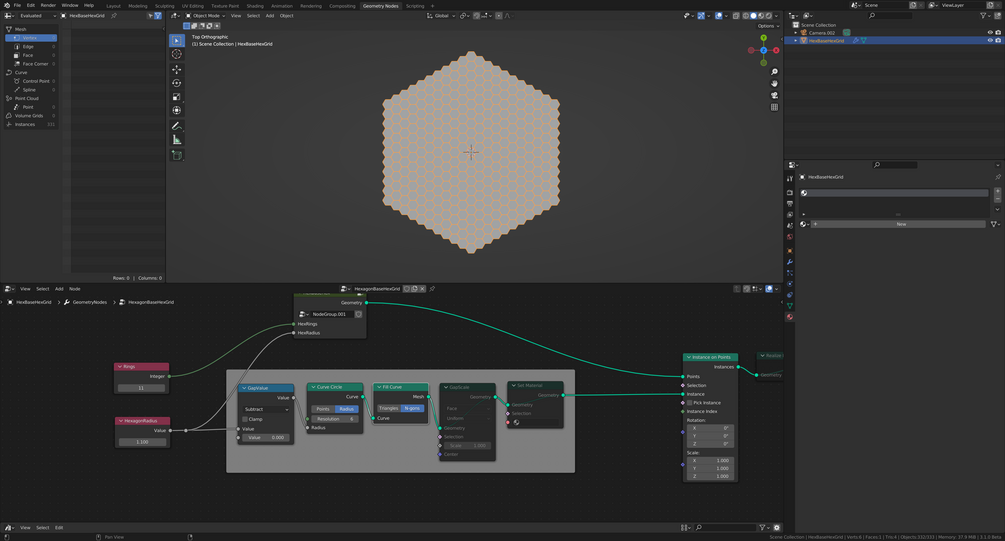Screen dimensions: 1005x541
Task: Add a material slot with plus button
Action: [997, 192]
